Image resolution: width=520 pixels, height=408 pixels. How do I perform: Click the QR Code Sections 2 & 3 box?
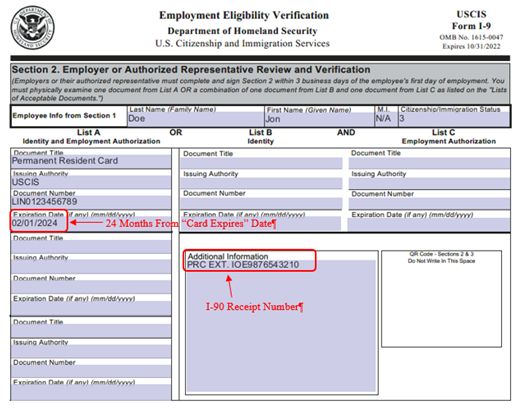coord(441,299)
